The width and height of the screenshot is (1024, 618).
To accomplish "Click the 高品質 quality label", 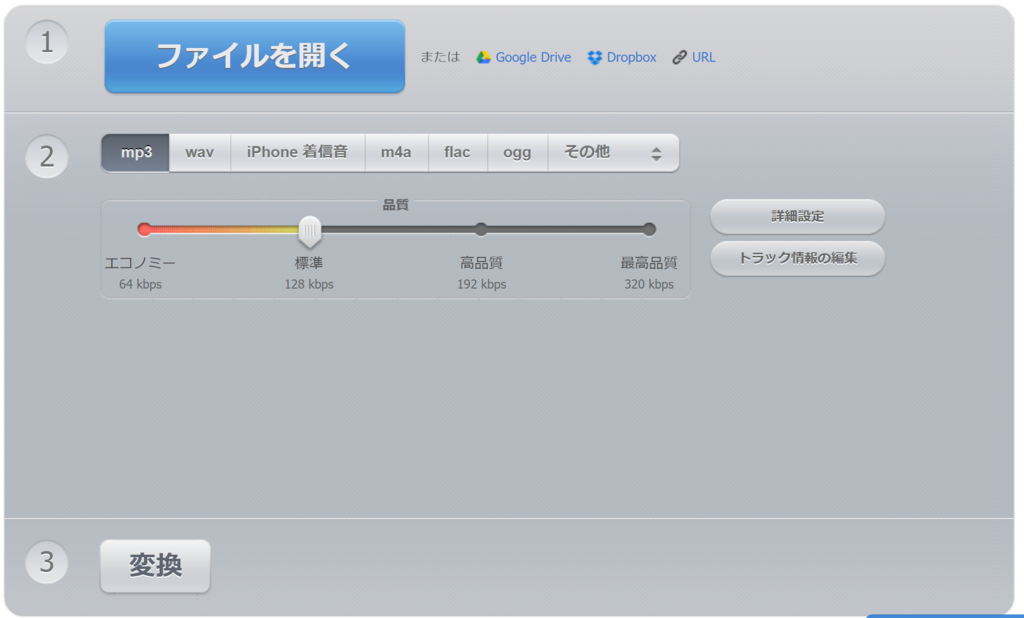I will [481, 263].
